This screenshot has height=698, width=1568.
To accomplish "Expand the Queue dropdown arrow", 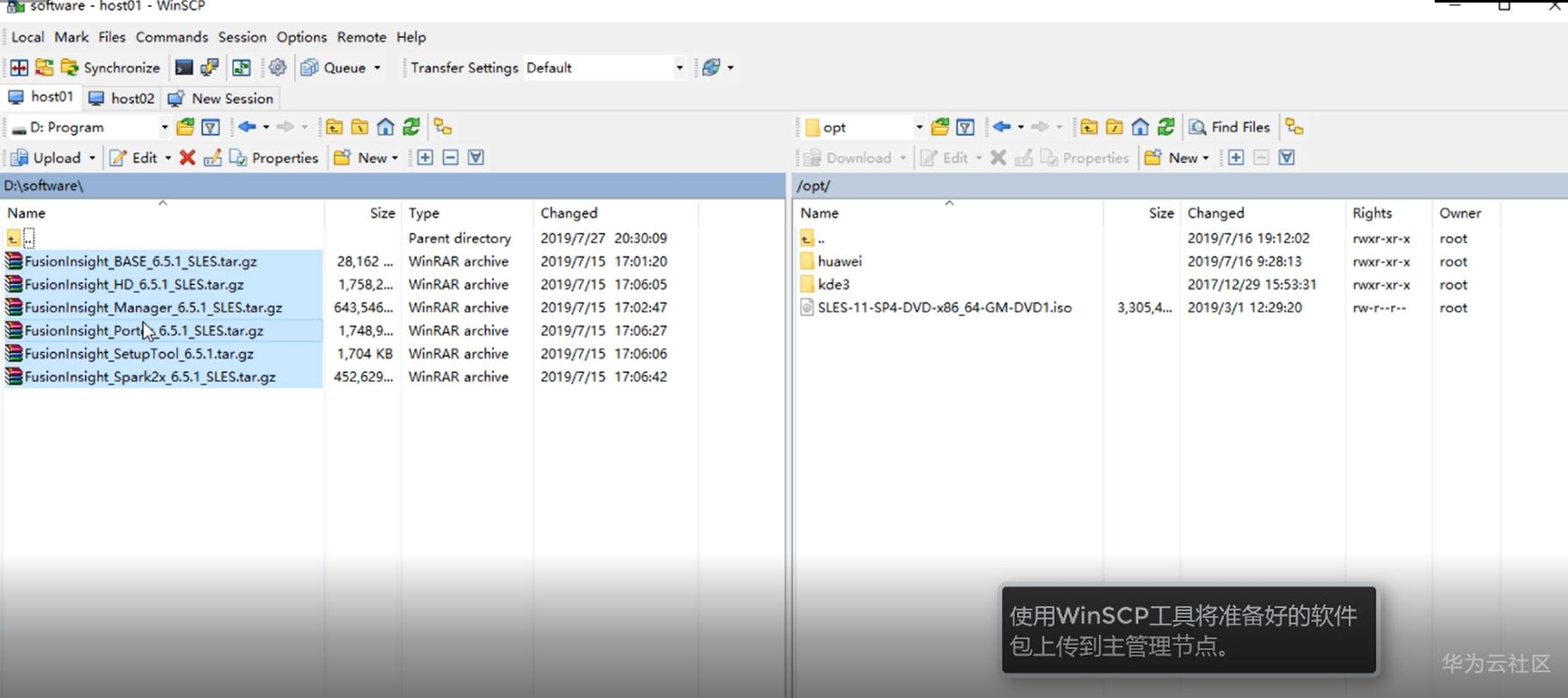I will [378, 67].
